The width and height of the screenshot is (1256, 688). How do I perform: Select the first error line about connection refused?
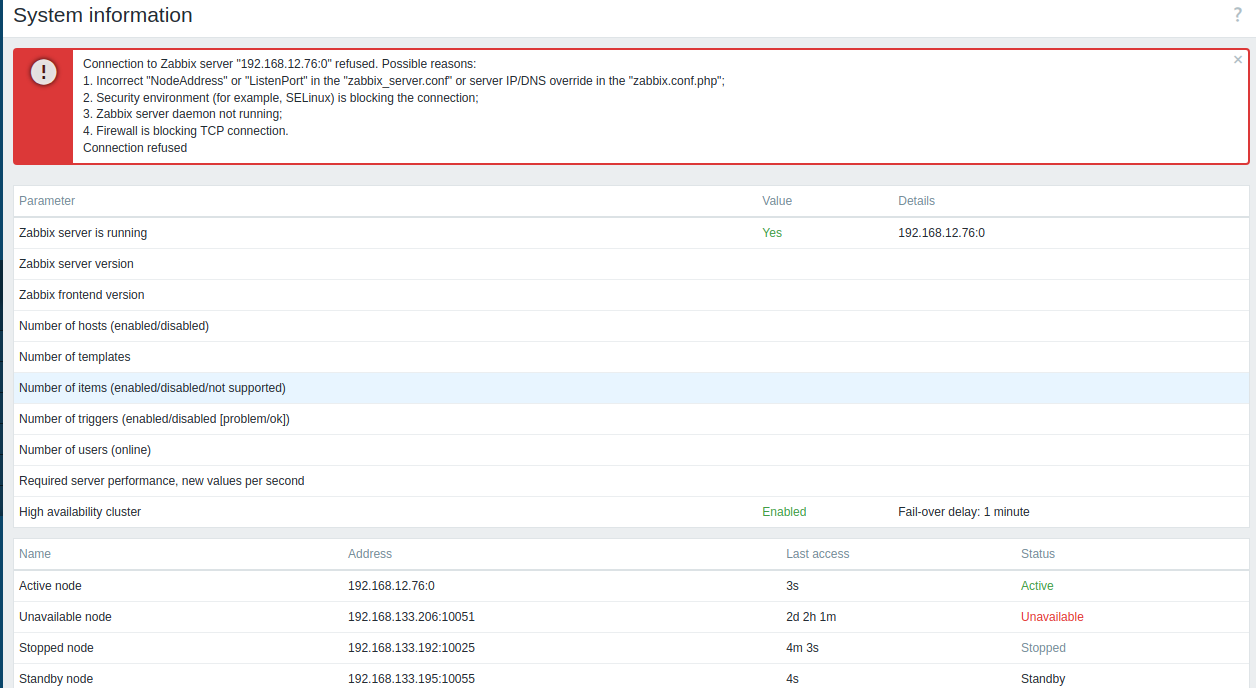point(279,63)
